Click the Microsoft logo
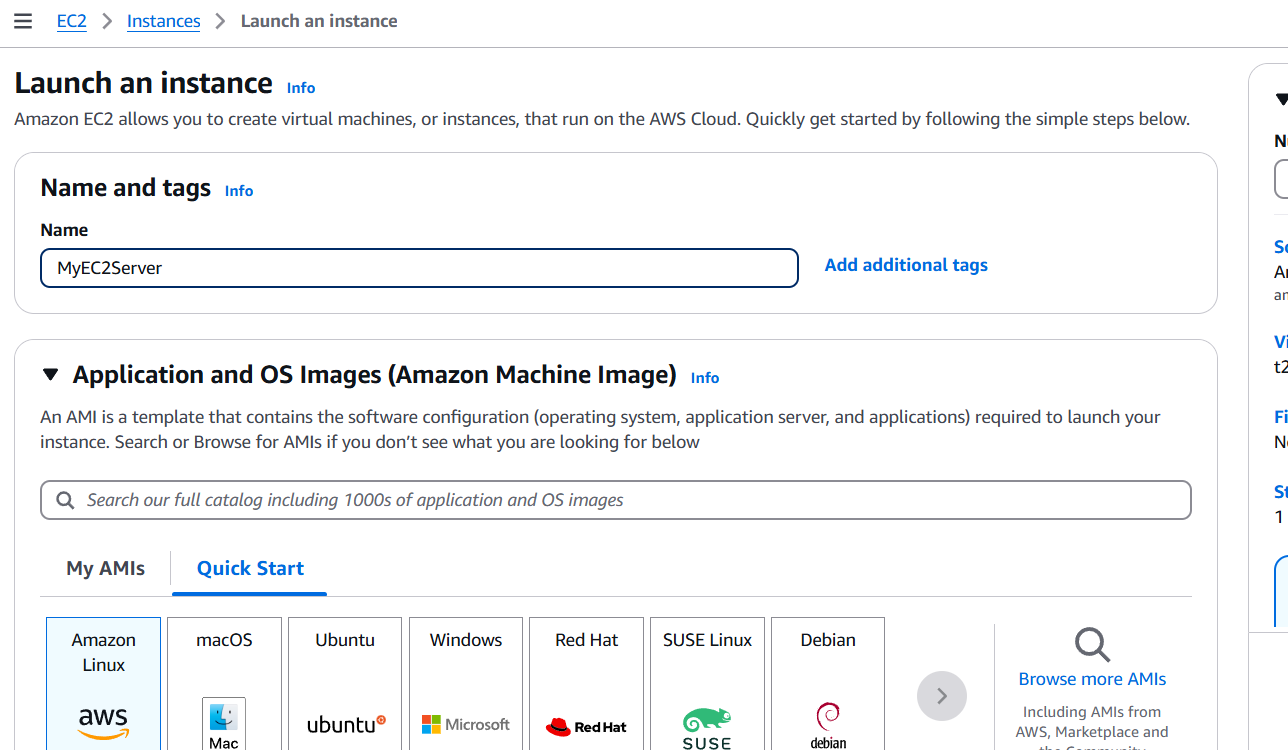1288x750 pixels. [x=466, y=724]
